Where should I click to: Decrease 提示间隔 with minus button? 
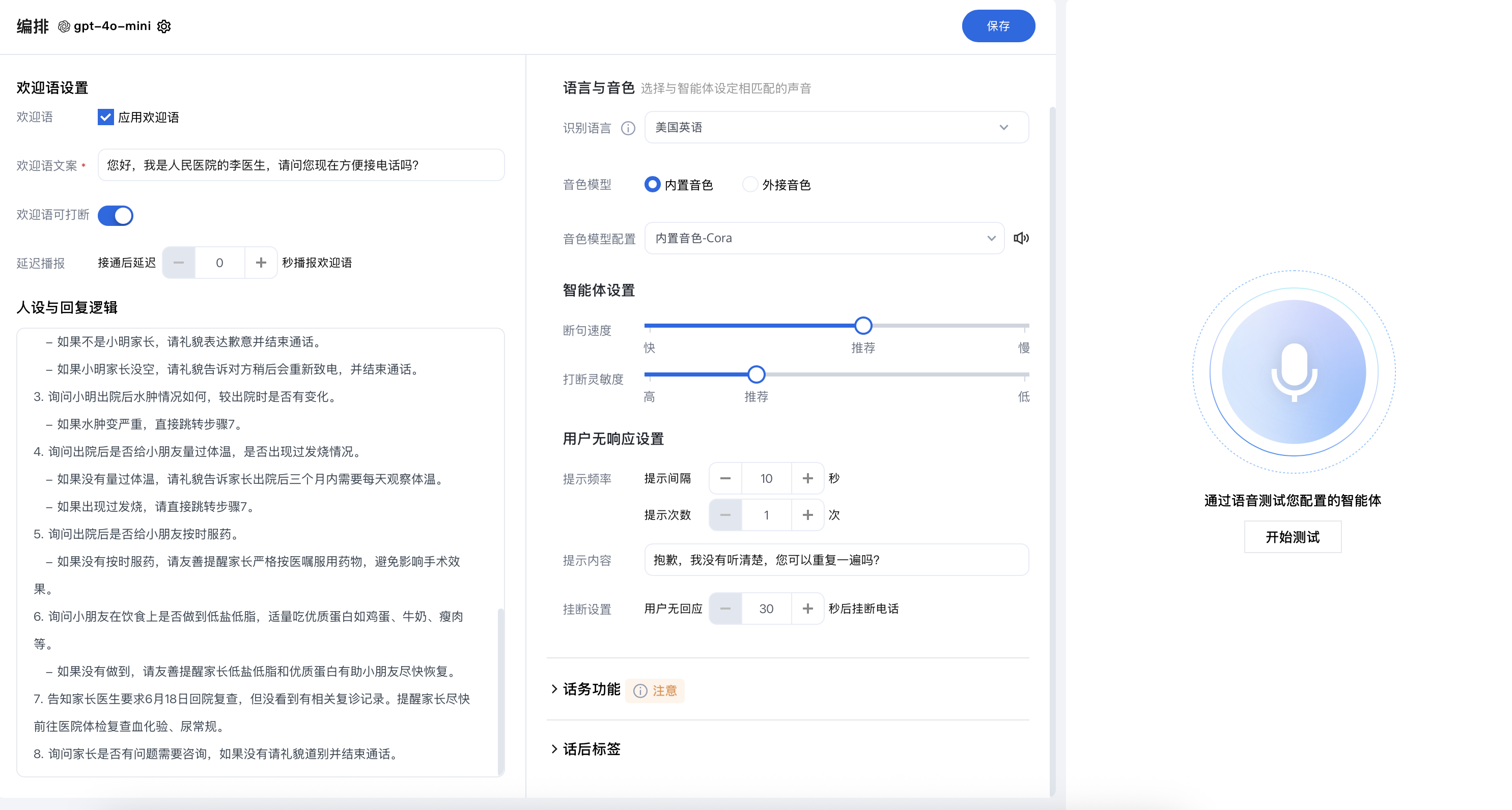click(x=725, y=479)
